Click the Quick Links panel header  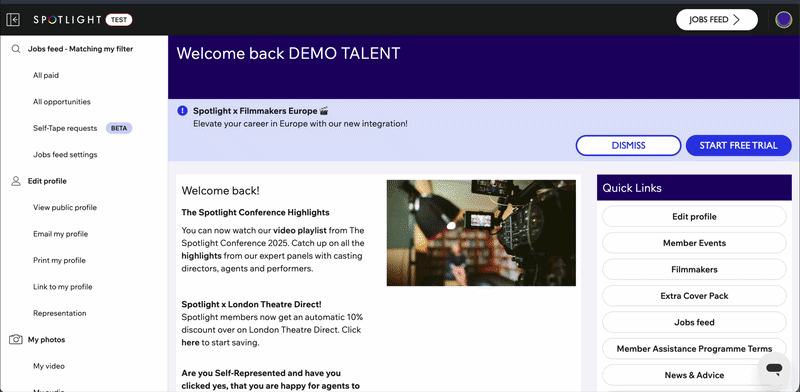click(694, 188)
